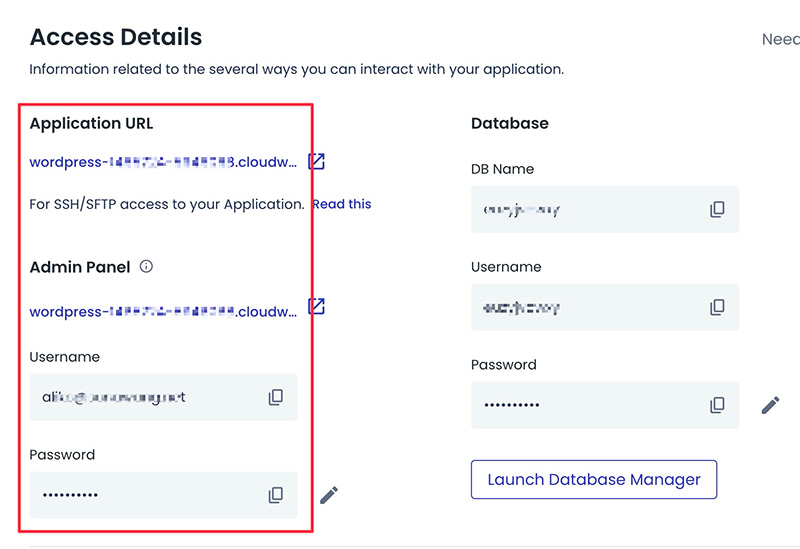Open the 'Read this' SSH/SFTP link
The width and height of the screenshot is (800, 549).
(x=342, y=204)
